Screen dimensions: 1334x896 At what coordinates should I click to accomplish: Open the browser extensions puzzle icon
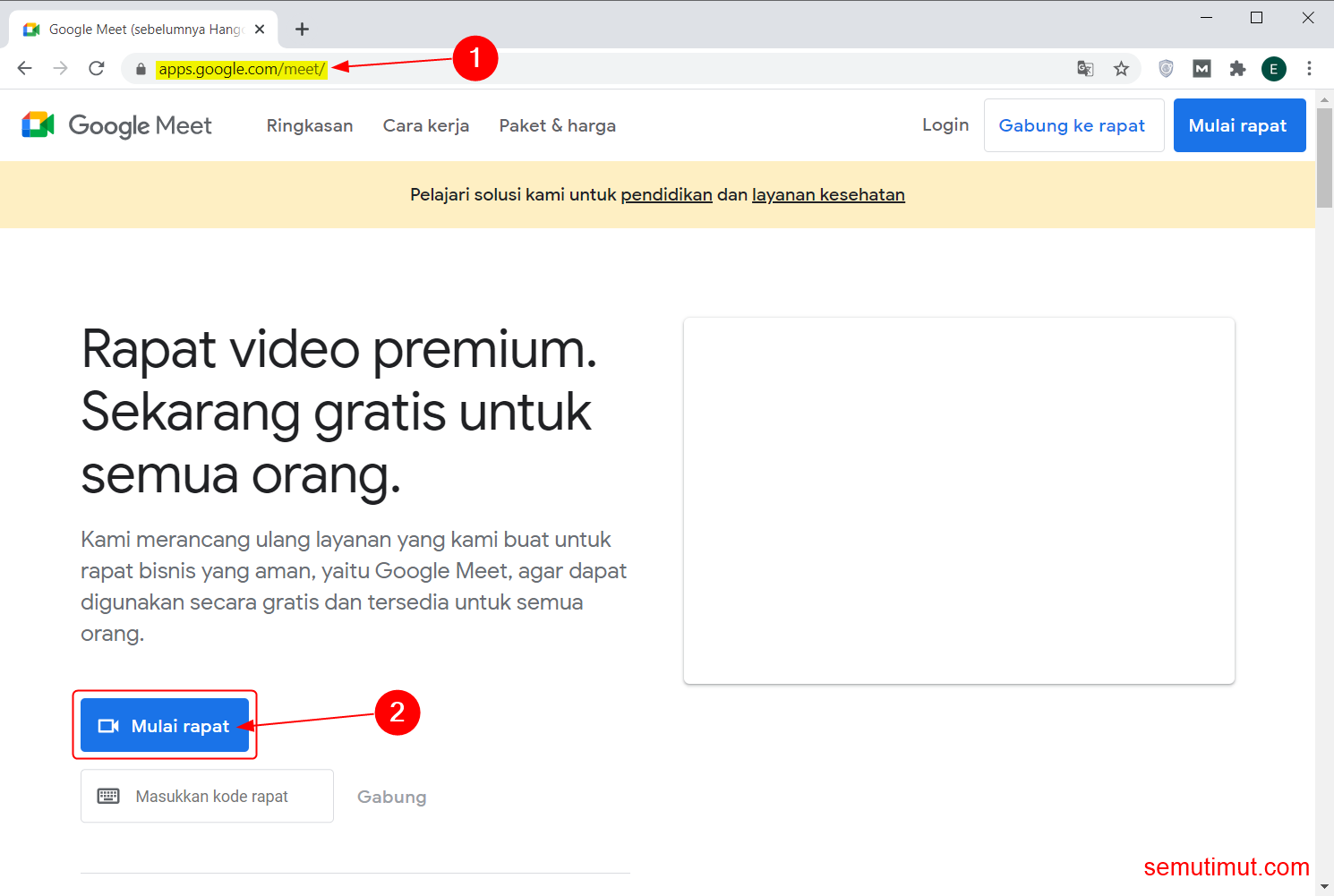point(1237,68)
